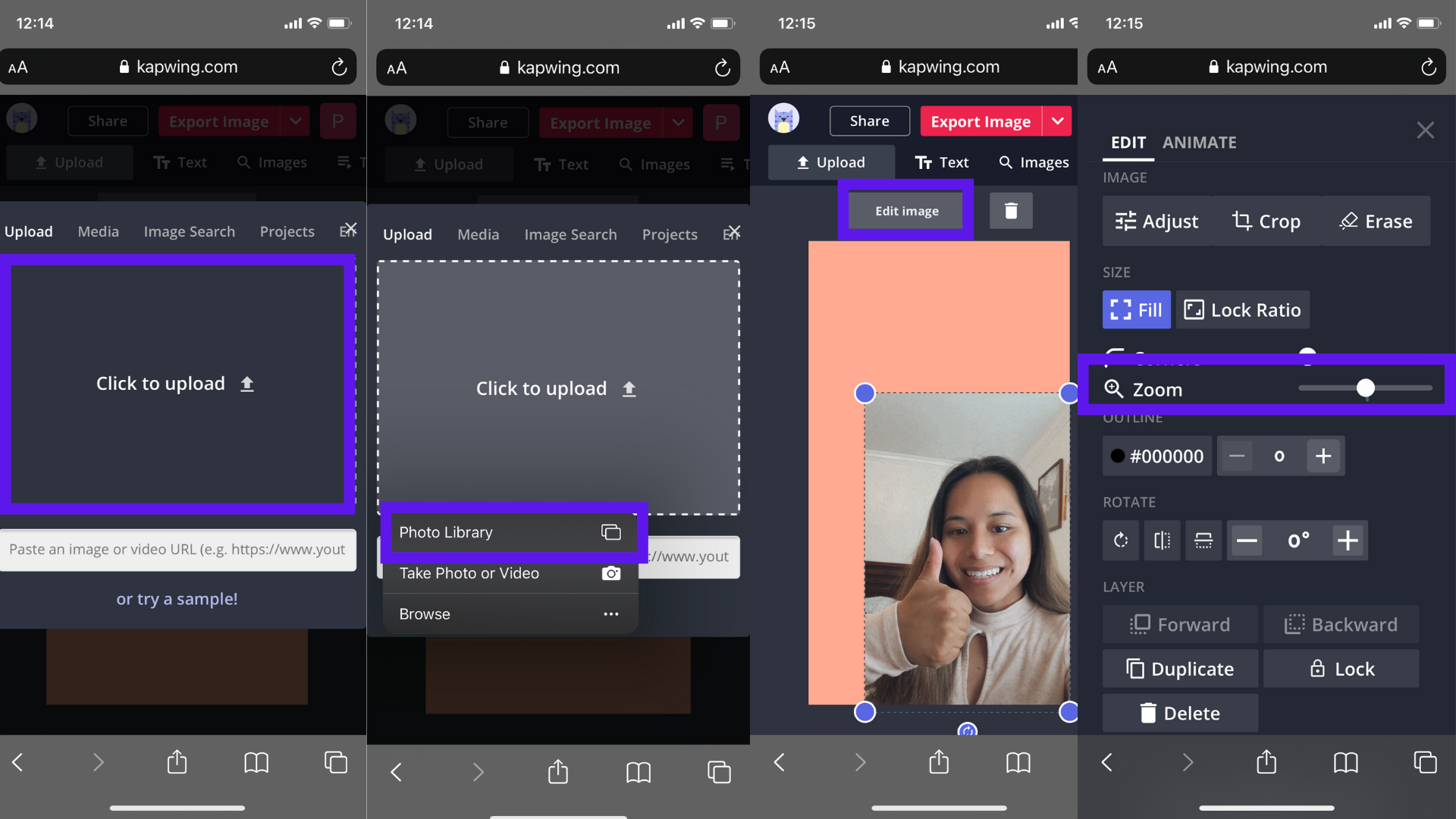
Task: Tap camera icon for Take Photo or Video
Action: [x=610, y=573]
